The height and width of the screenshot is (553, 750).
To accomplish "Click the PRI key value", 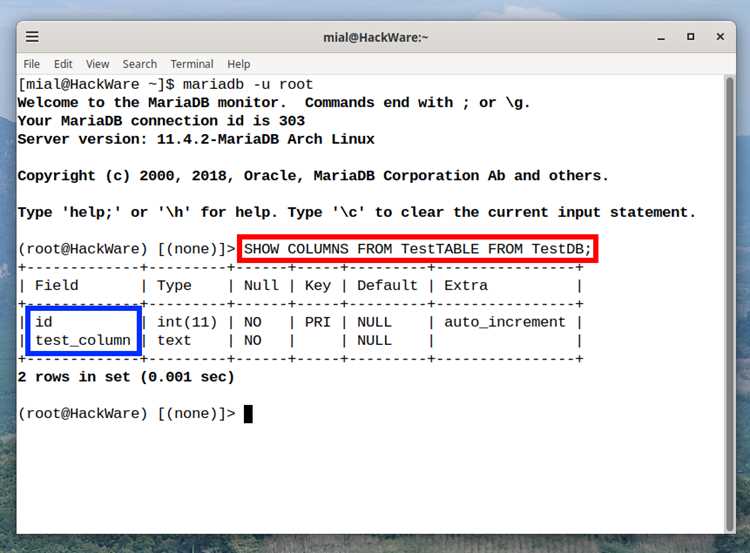I will pos(318,322).
